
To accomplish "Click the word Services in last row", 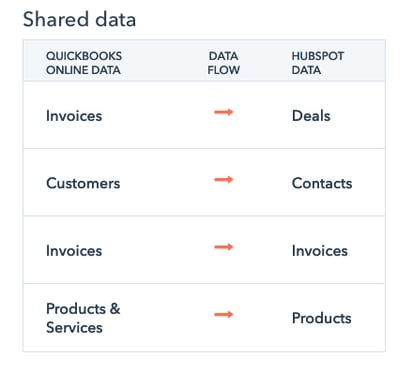I will [74, 327].
